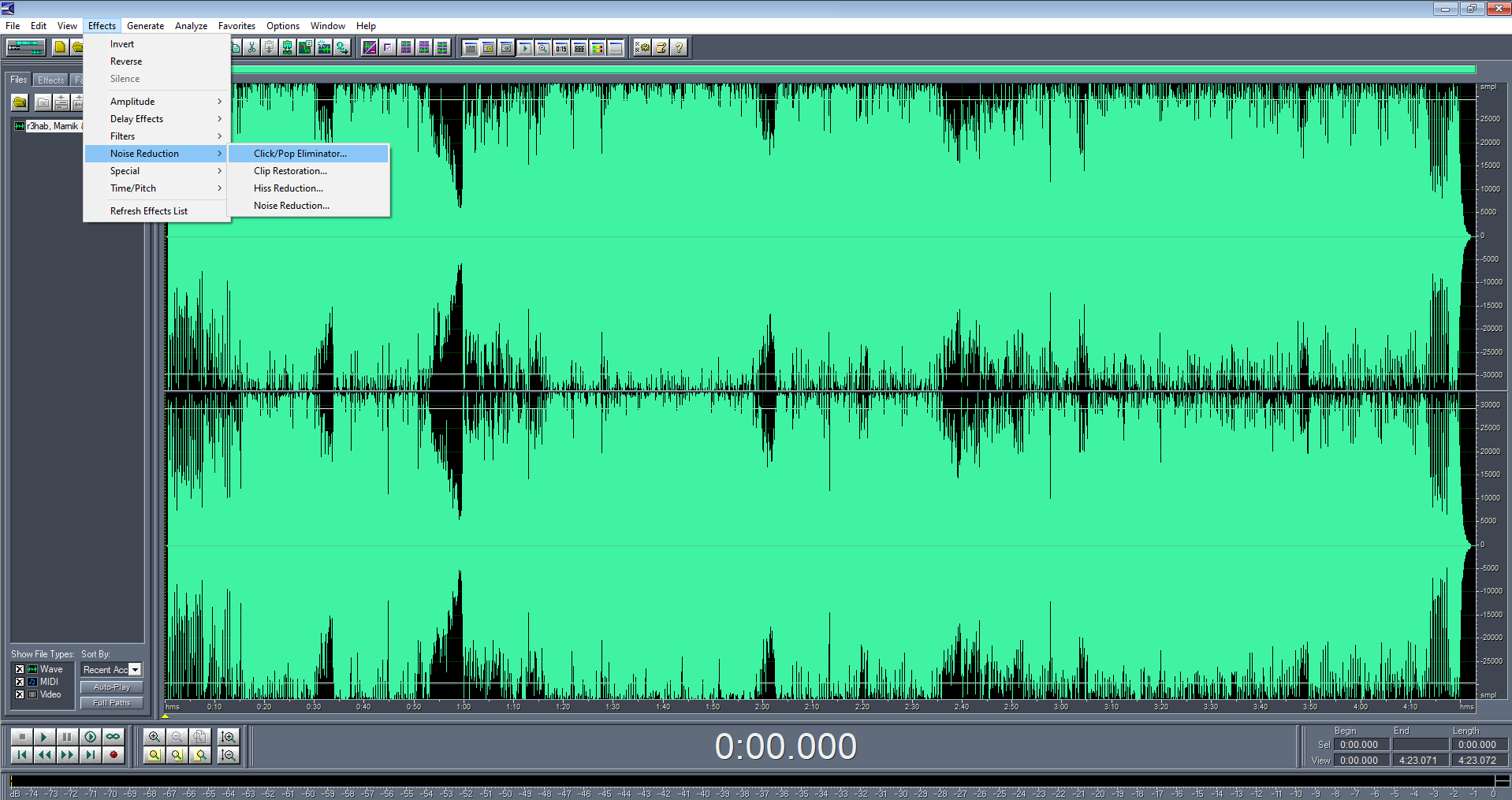Image resolution: width=1512 pixels, height=800 pixels.
Task: Open the Analyze menu
Action: point(191,26)
